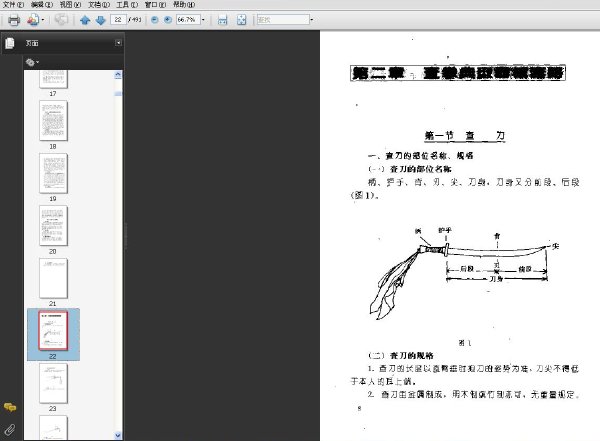Open the zoom level dropdown arrow

point(203,20)
